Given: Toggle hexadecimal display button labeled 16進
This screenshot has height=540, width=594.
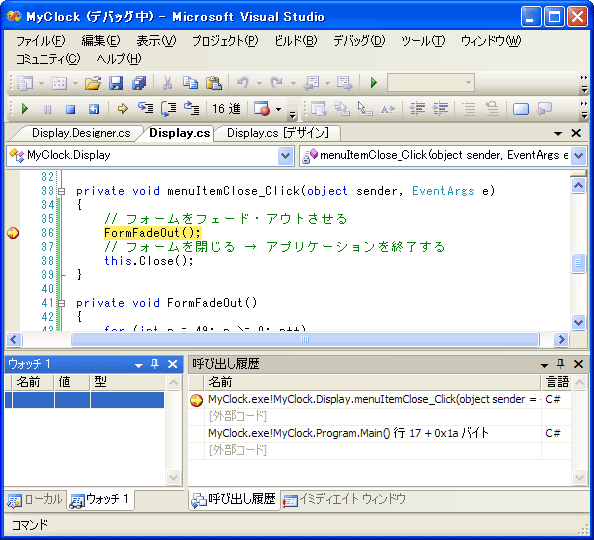Looking at the screenshot, I should [226, 109].
